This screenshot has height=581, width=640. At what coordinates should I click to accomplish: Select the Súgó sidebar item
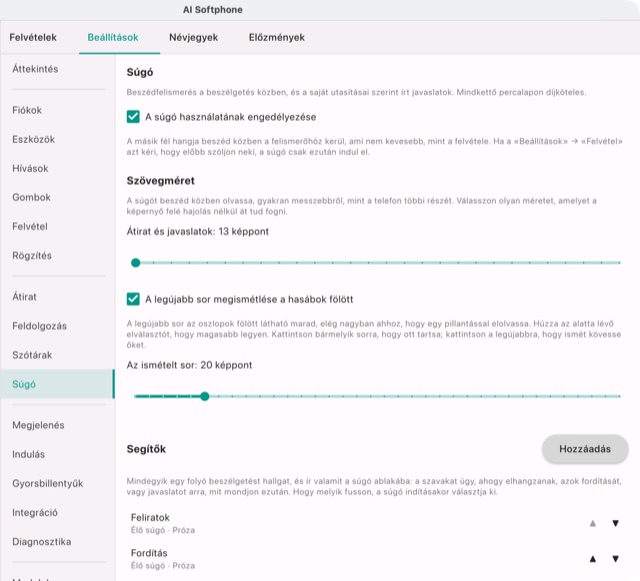coord(57,384)
